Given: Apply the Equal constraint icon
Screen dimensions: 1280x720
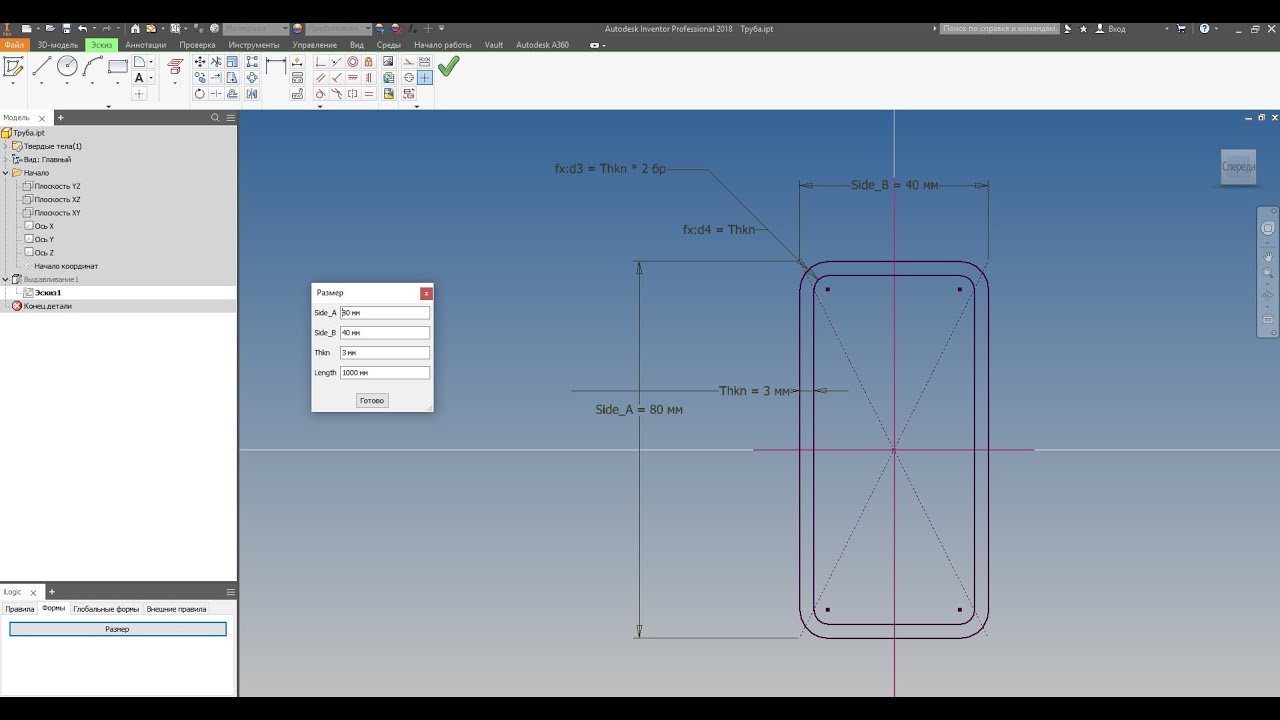Looking at the screenshot, I should 369,94.
